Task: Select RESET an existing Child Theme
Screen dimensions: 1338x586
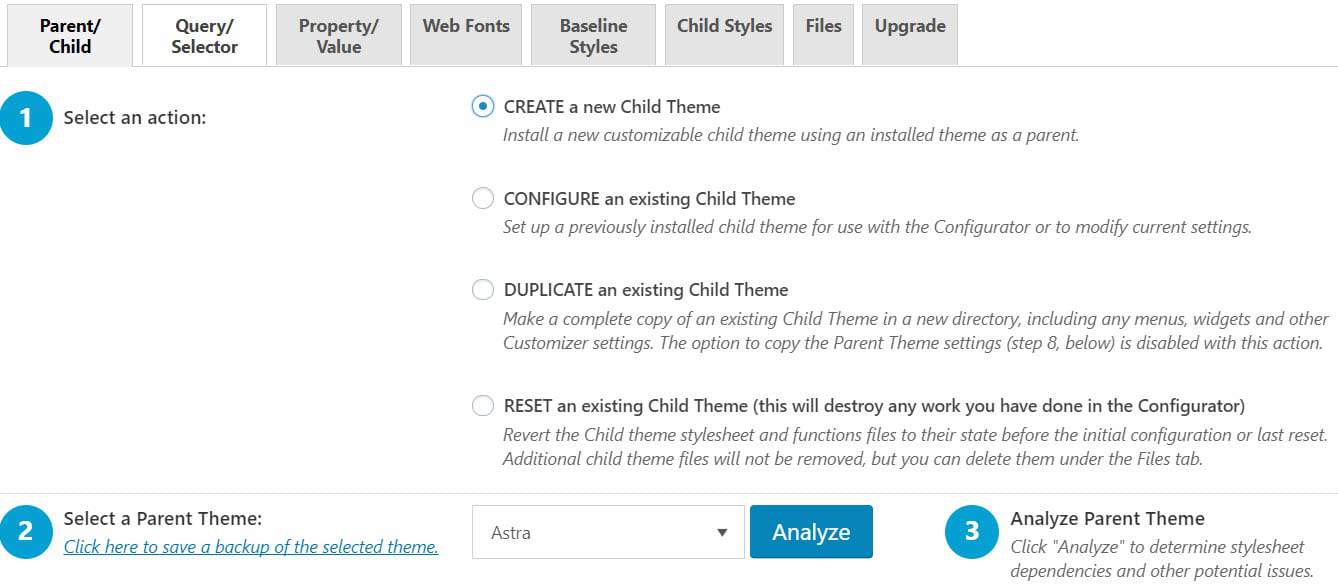Action: tap(483, 406)
